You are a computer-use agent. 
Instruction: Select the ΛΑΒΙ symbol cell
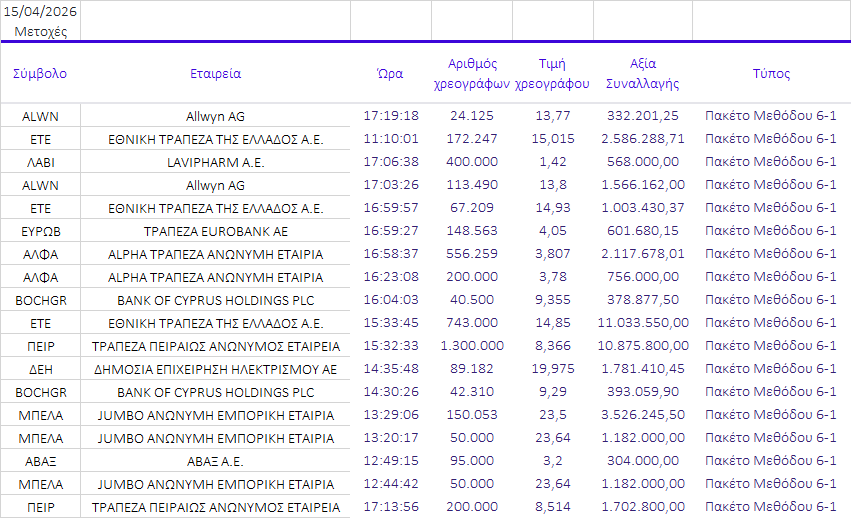(x=41, y=162)
